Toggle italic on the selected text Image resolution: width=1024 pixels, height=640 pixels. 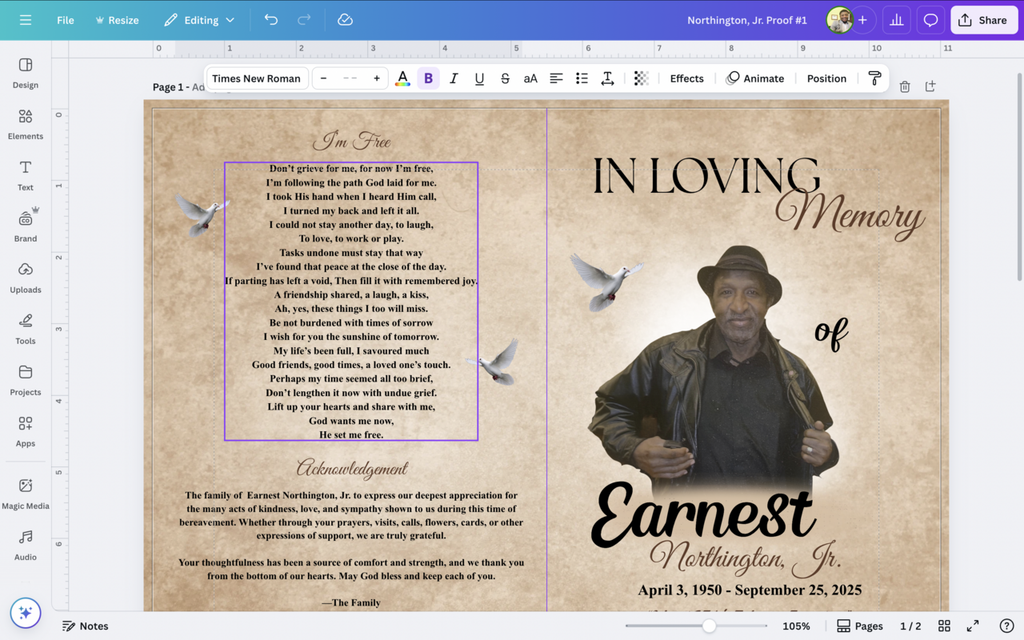point(453,78)
